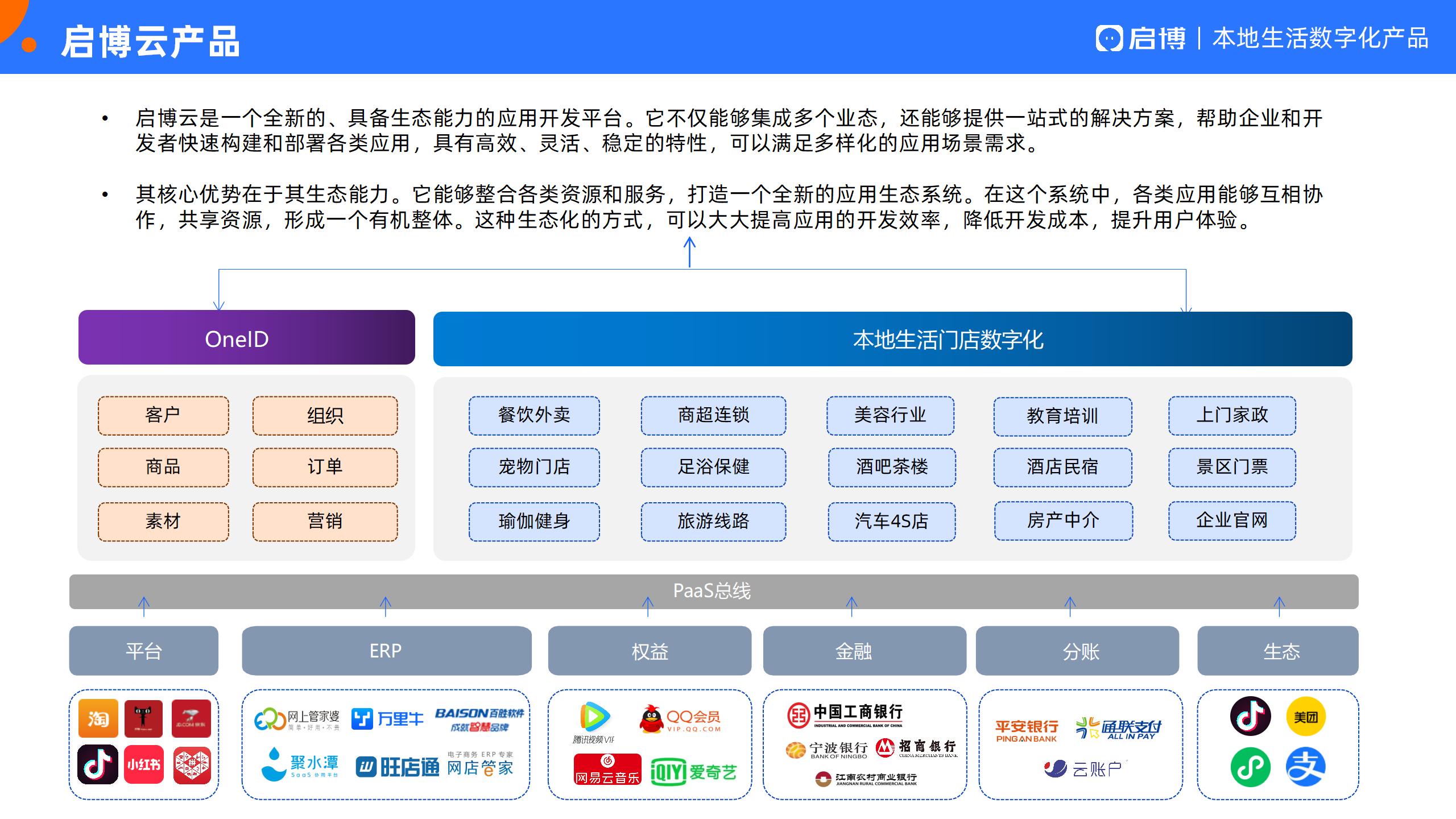This screenshot has height=819, width=1456.
Task: Click the Meituan yellow circle icon
Action: [1305, 717]
